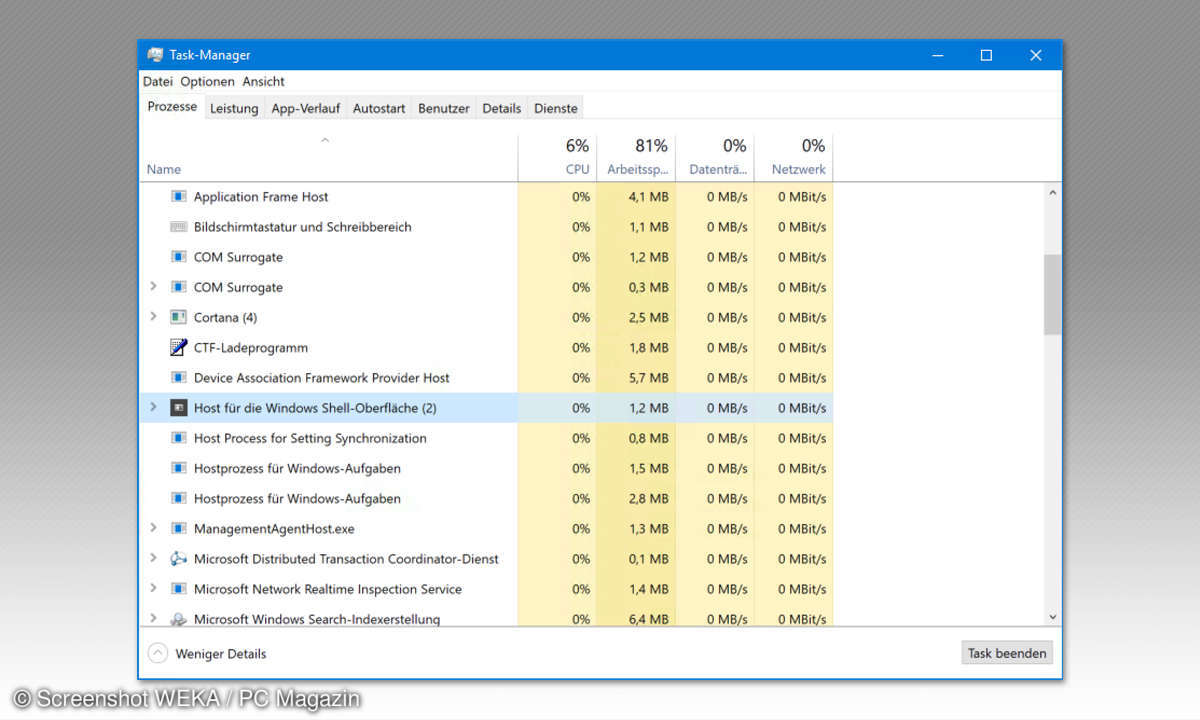This screenshot has width=1200, height=720.
Task: Sort processes by CPU column
Action: 557,158
